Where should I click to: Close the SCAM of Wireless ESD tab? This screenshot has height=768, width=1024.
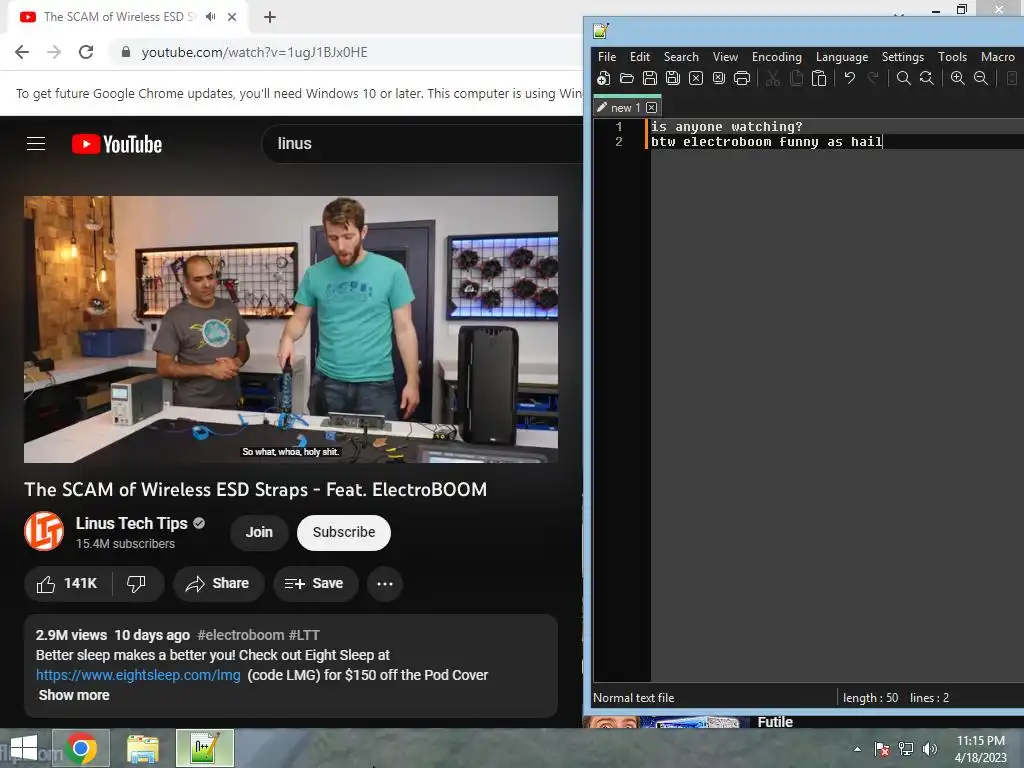tap(232, 17)
